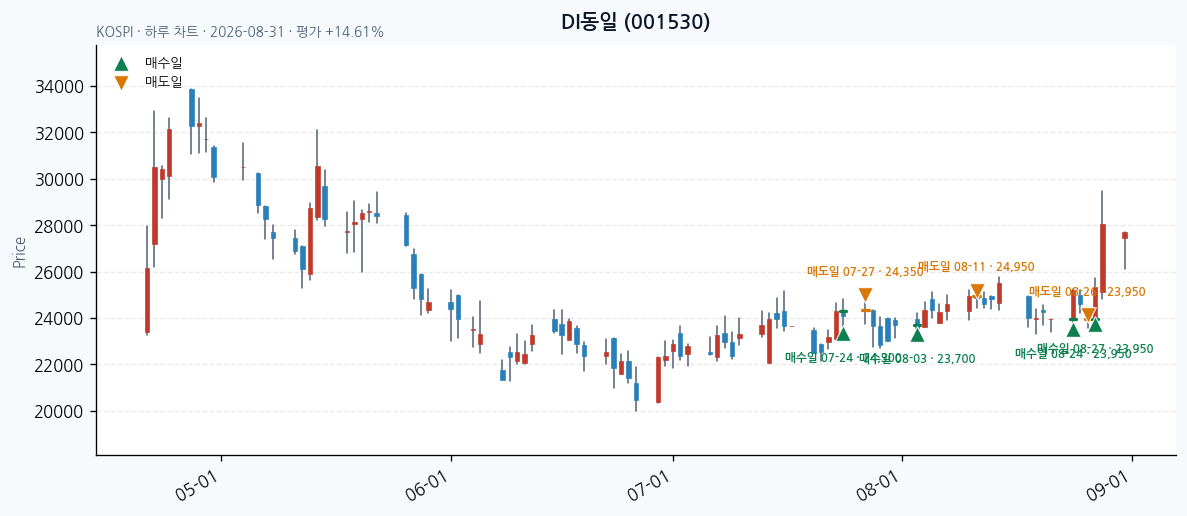Click the sell marker triangle for 08-11

[x=977, y=291]
